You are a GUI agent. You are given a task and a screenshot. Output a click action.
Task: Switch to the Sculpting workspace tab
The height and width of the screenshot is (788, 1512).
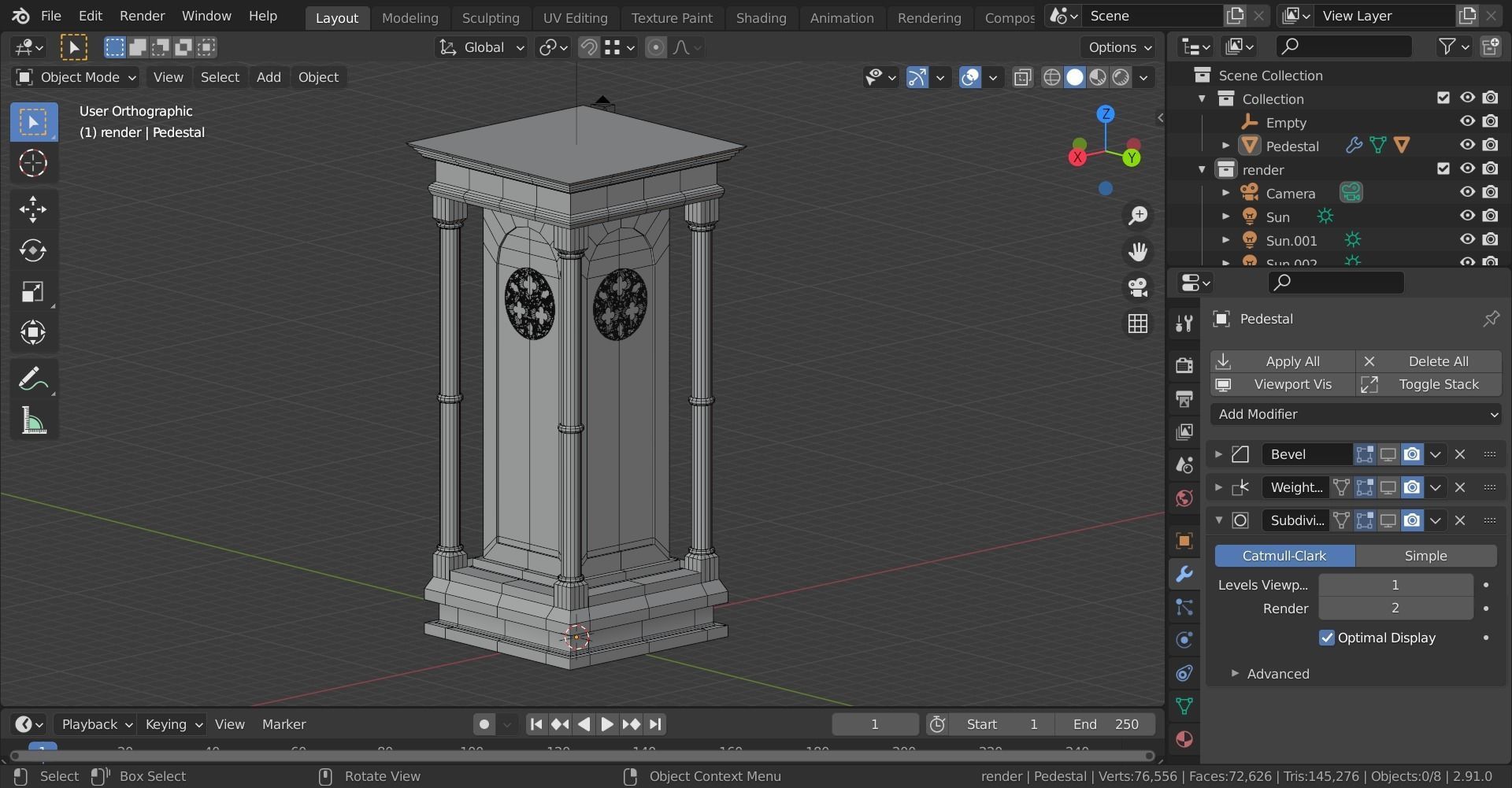coord(491,17)
